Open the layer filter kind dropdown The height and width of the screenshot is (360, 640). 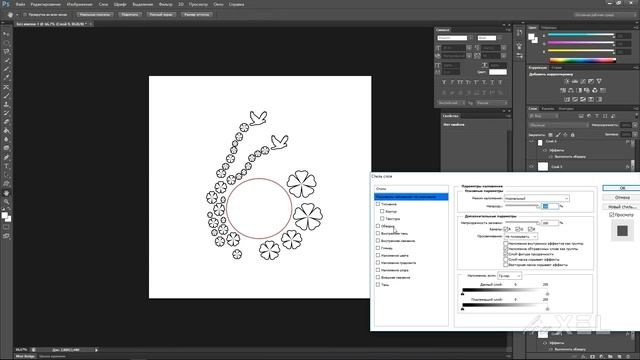coord(544,116)
